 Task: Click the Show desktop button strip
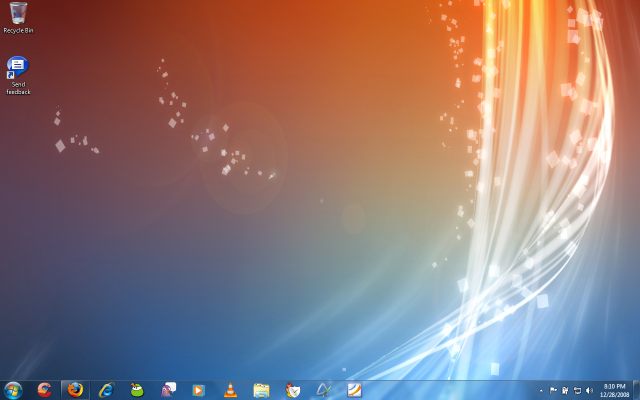(x=636, y=390)
